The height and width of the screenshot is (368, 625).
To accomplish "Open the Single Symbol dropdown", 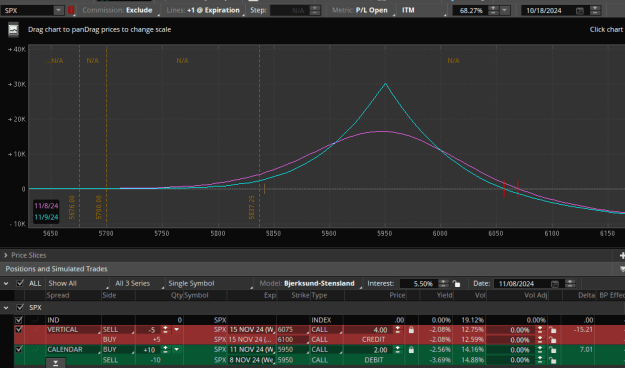I will click(x=210, y=283).
